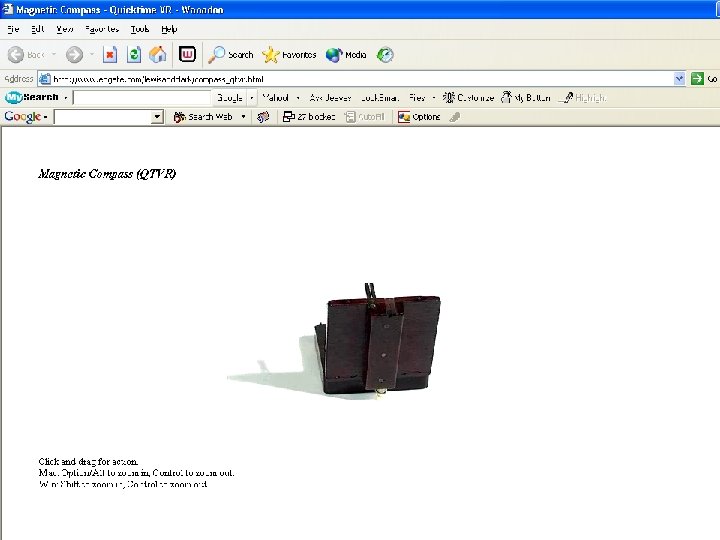Stop page loading with red X icon
This screenshot has height=540, width=720.
point(110,55)
